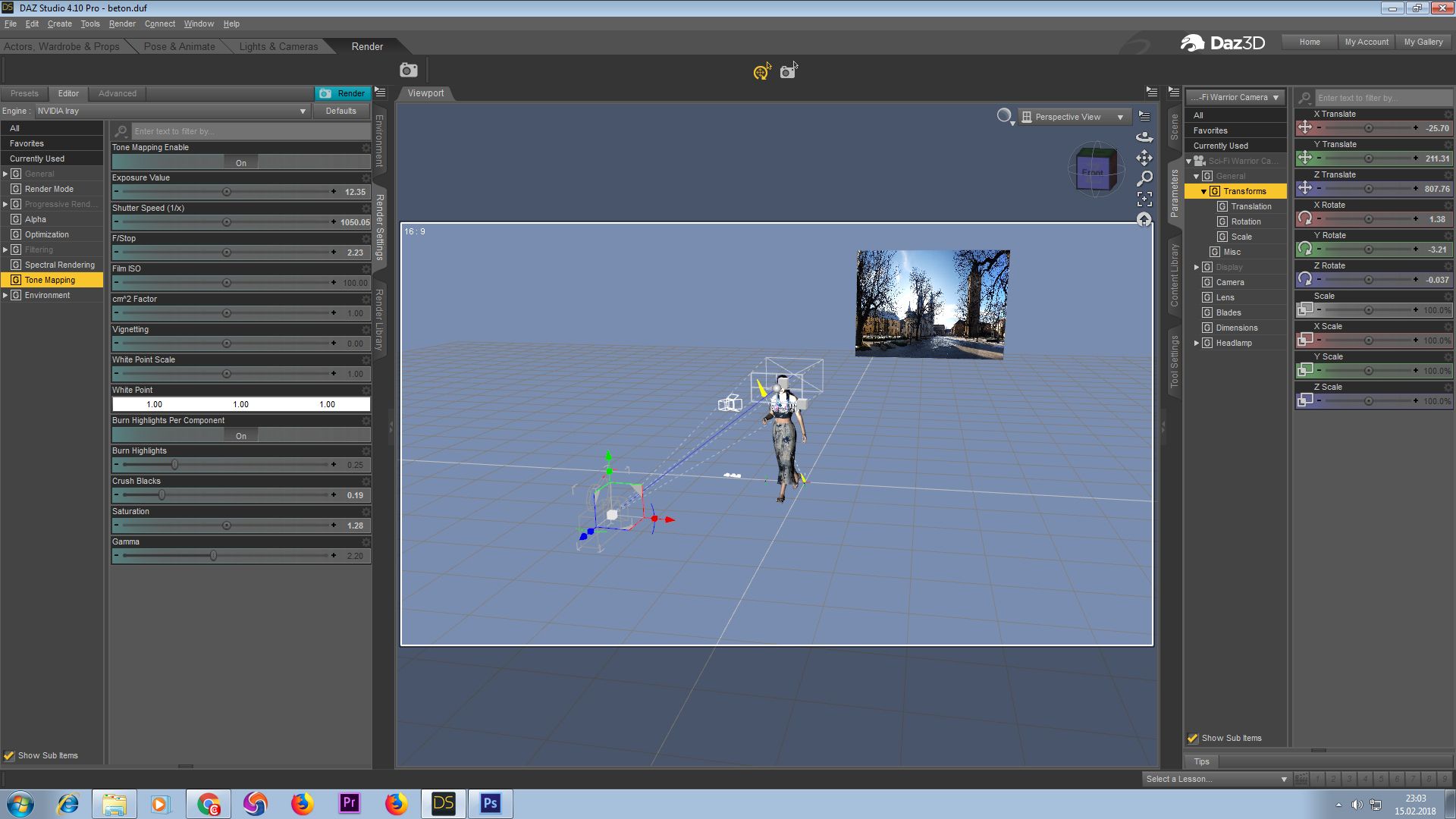Viewport: 1456px width, 819px height.
Task: Toggle Burn Highlights Per Component switch
Action: (x=241, y=435)
